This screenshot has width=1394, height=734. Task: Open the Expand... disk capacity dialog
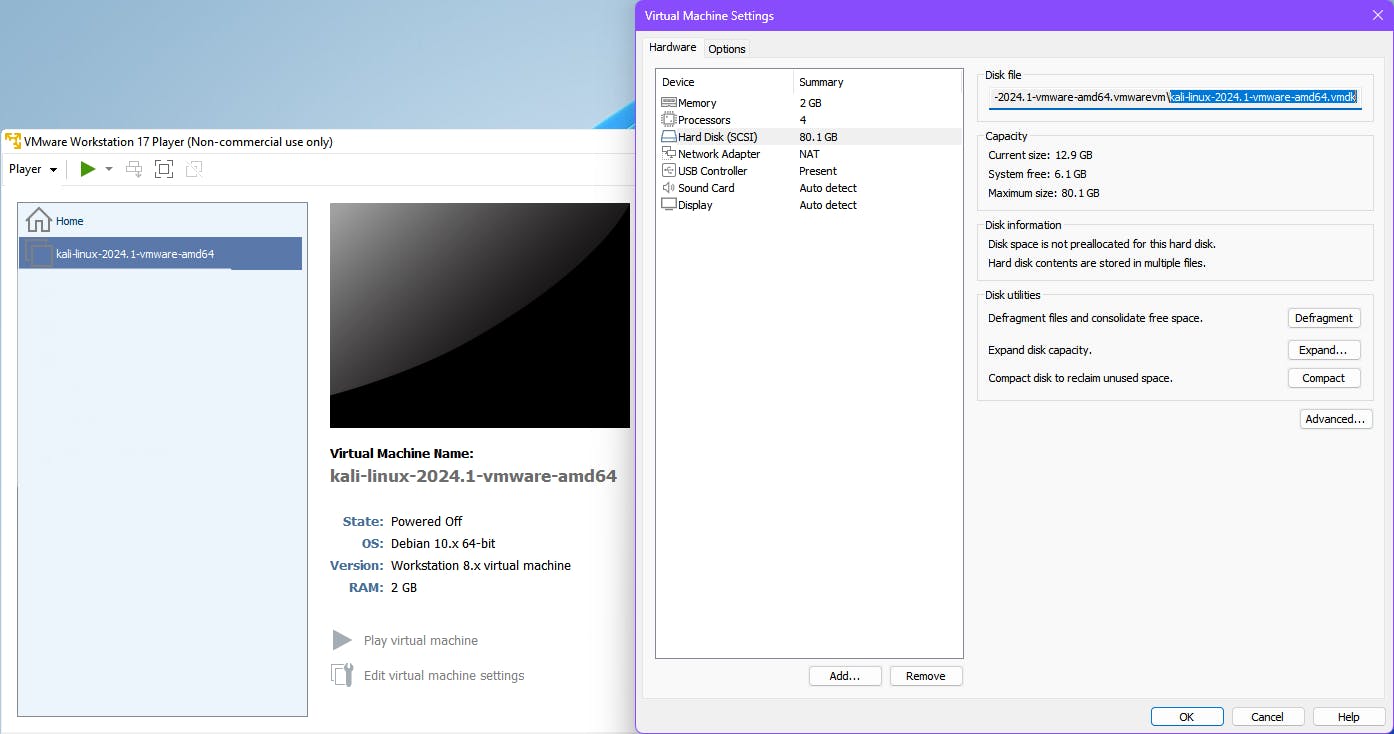[x=1324, y=350]
